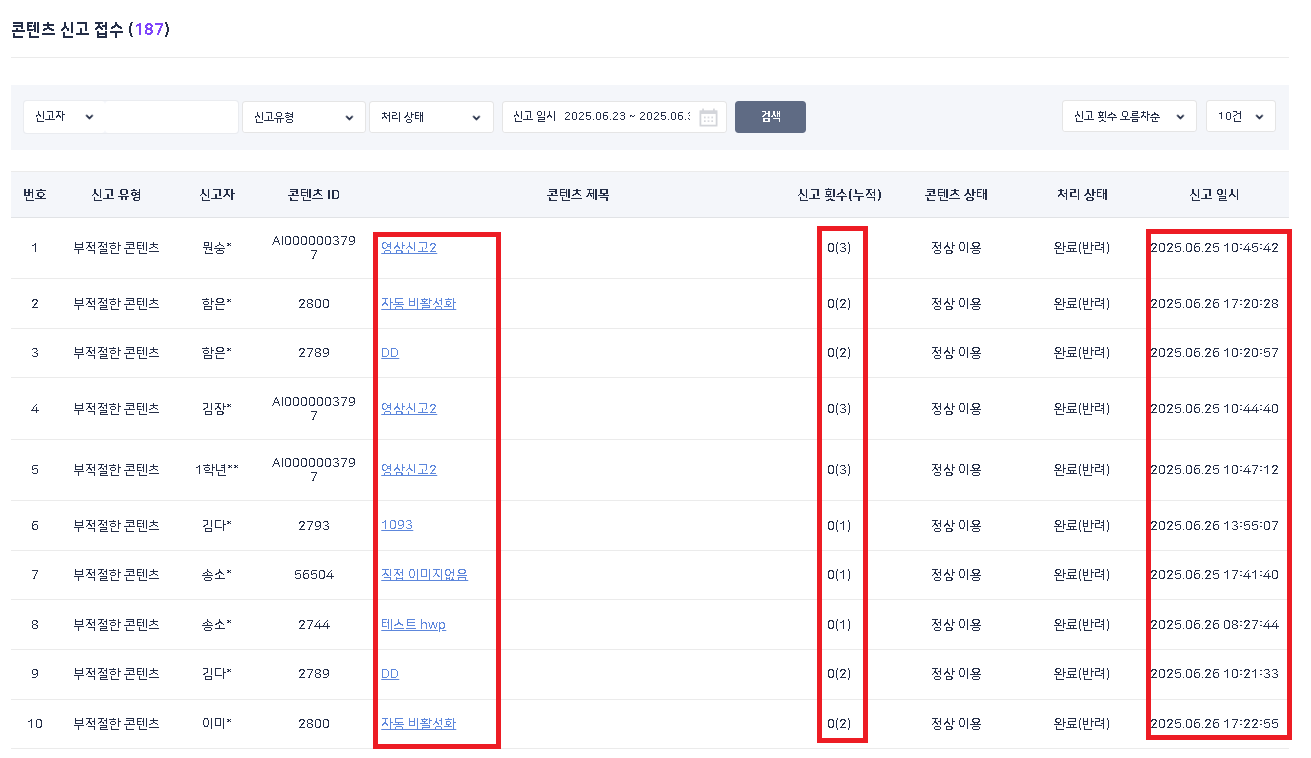1311x758 pixels.
Task: Open the DD link in row 3
Action: click(389, 353)
